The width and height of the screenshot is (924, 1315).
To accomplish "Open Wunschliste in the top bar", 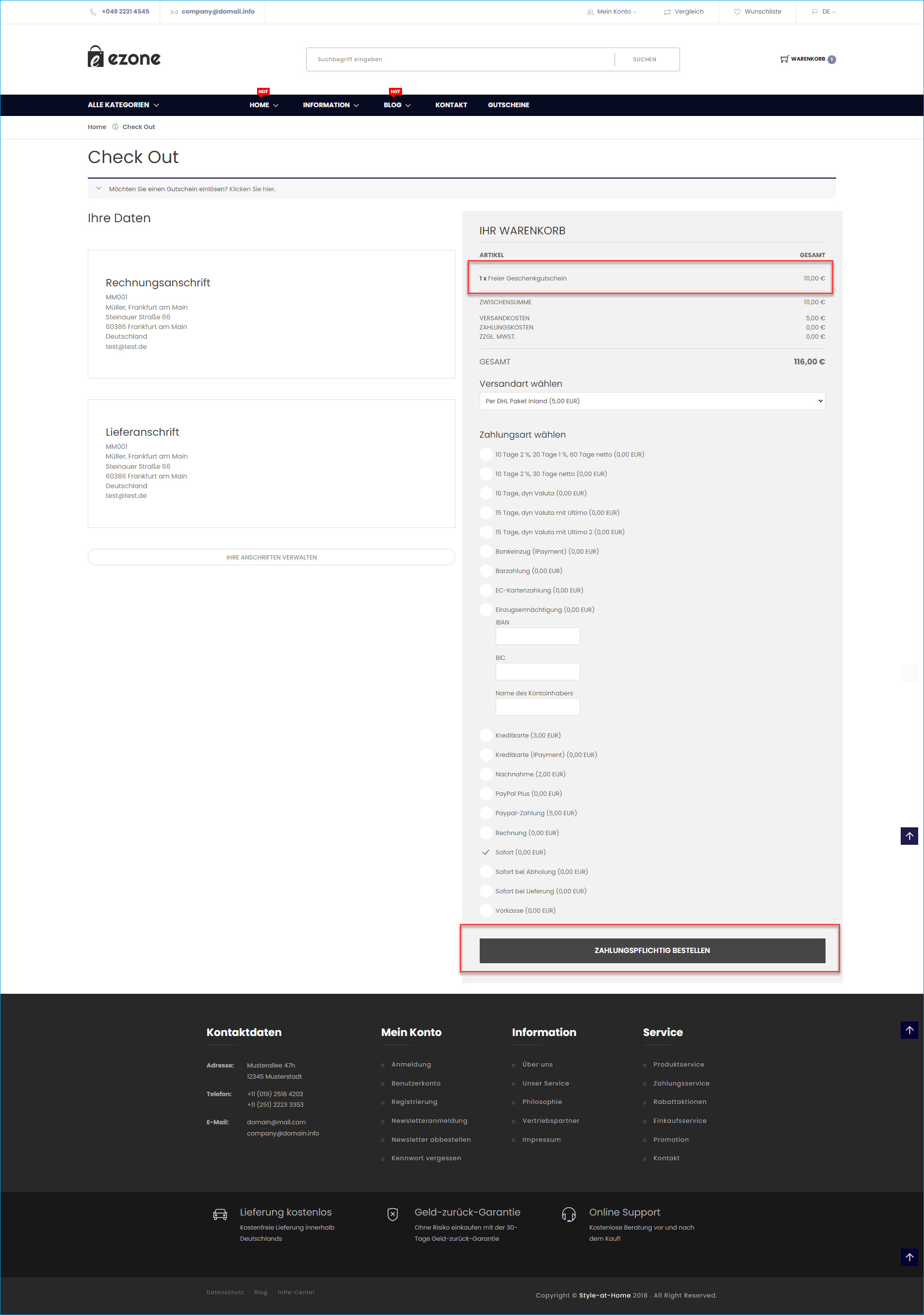I will [762, 12].
